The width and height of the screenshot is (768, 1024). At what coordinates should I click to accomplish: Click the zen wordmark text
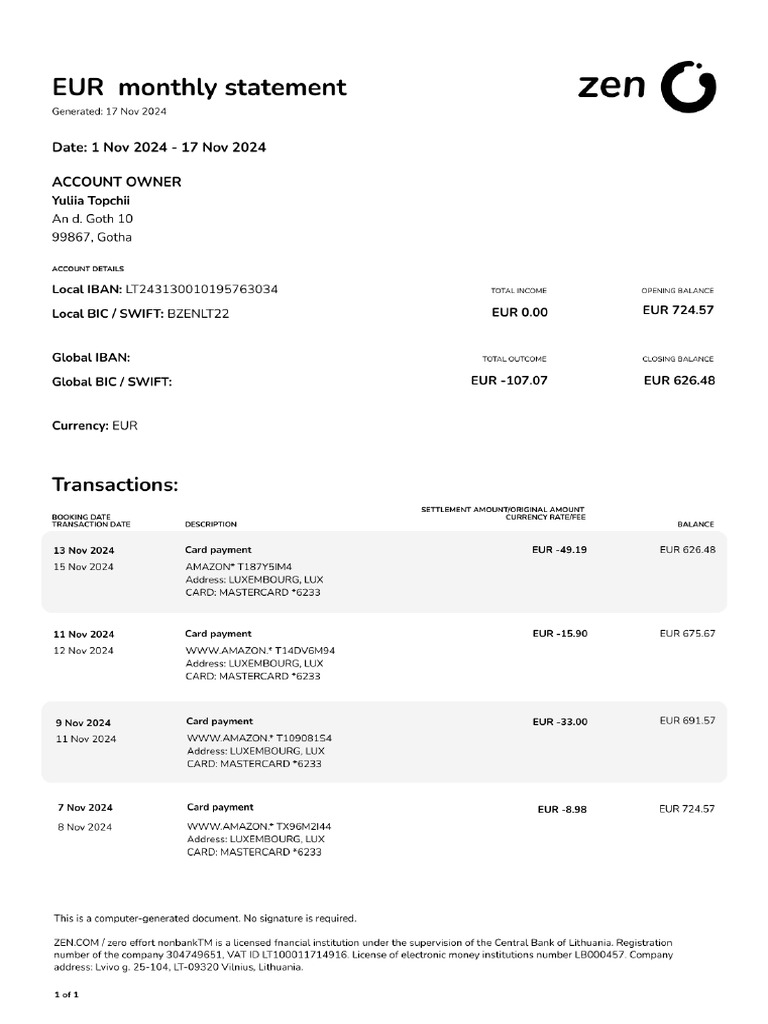pos(612,87)
